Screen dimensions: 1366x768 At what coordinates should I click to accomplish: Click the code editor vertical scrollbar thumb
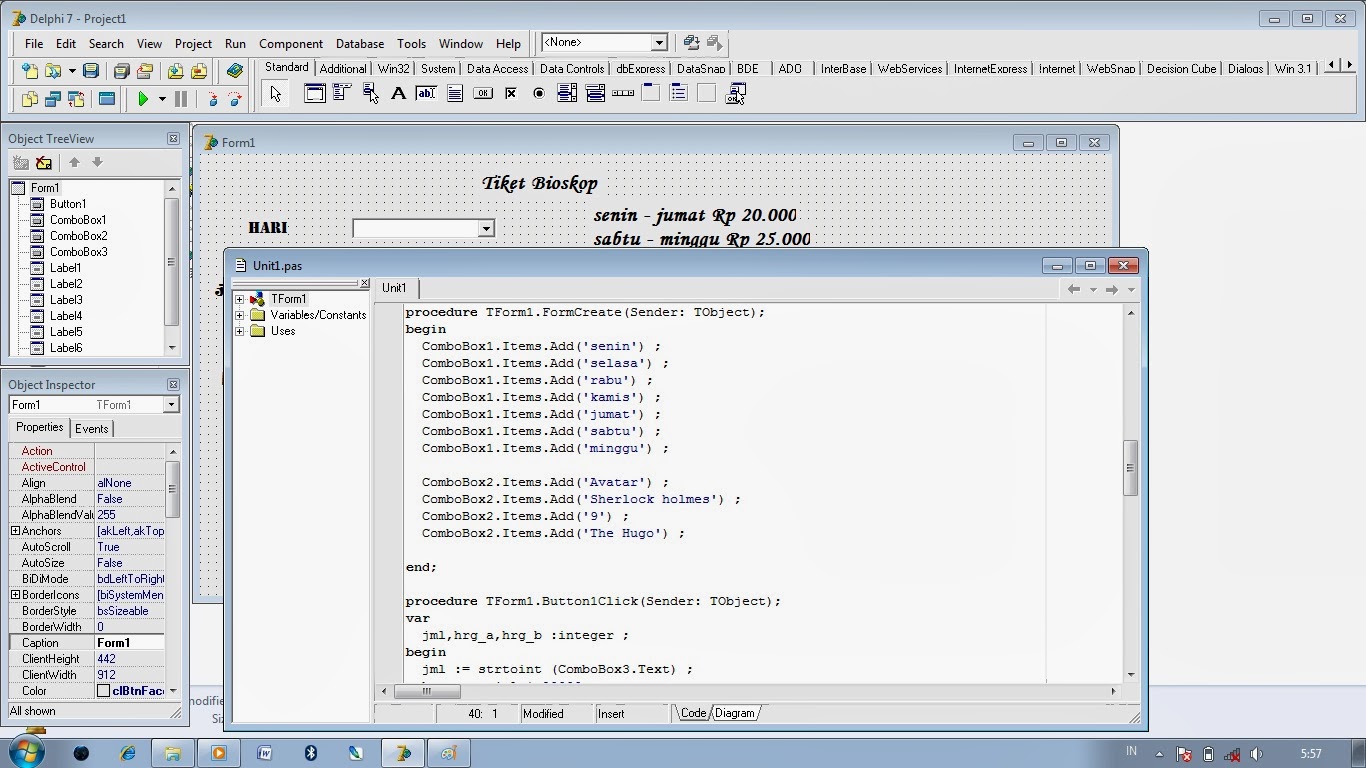[1131, 468]
